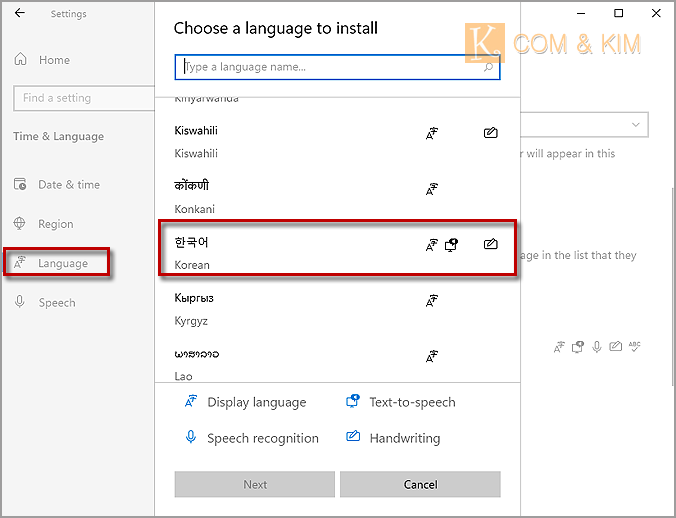This screenshot has width=676, height=518.
Task: Open Home in Settings sidebar
Action: click(x=54, y=60)
